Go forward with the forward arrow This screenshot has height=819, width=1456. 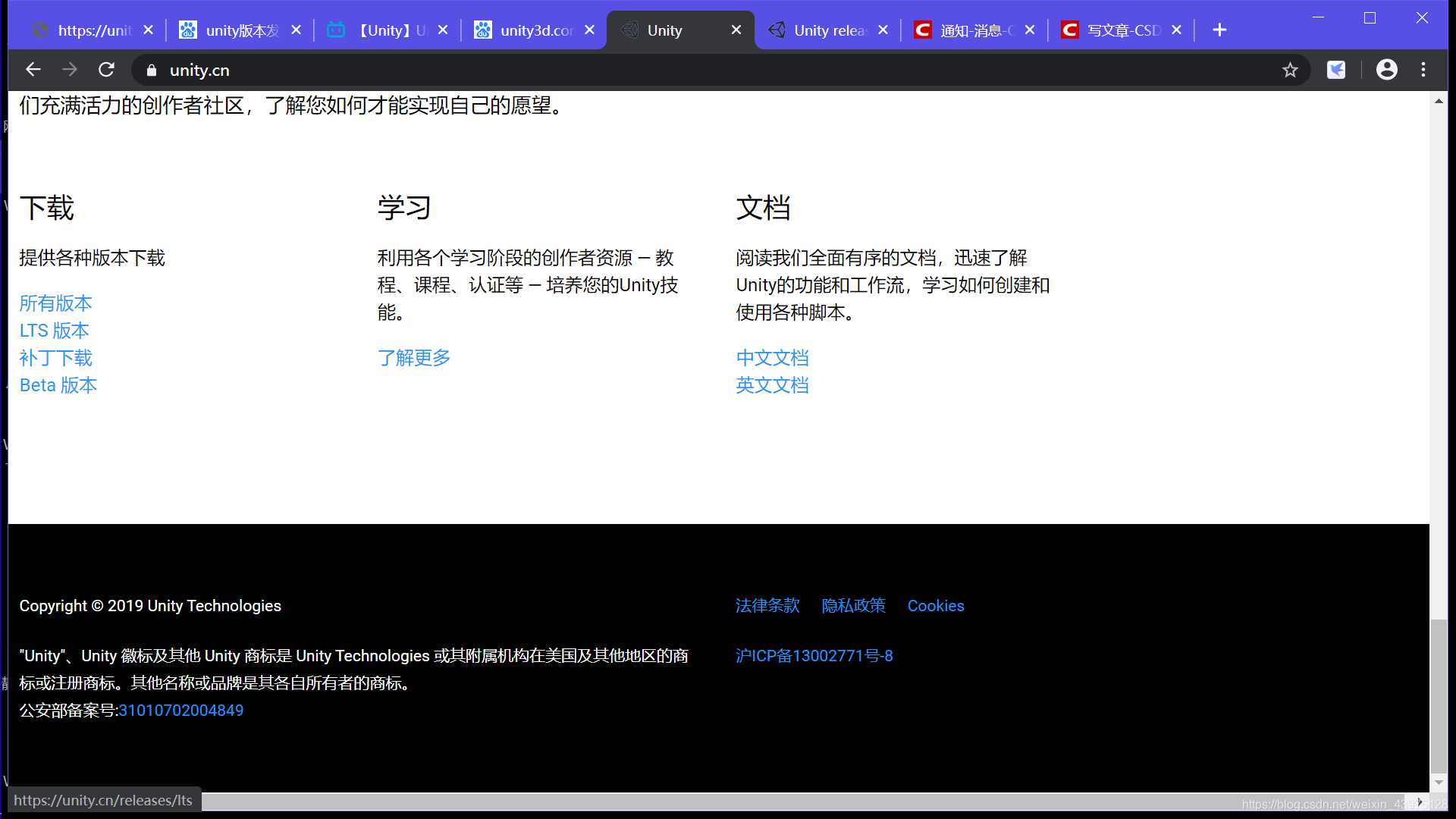[x=70, y=70]
